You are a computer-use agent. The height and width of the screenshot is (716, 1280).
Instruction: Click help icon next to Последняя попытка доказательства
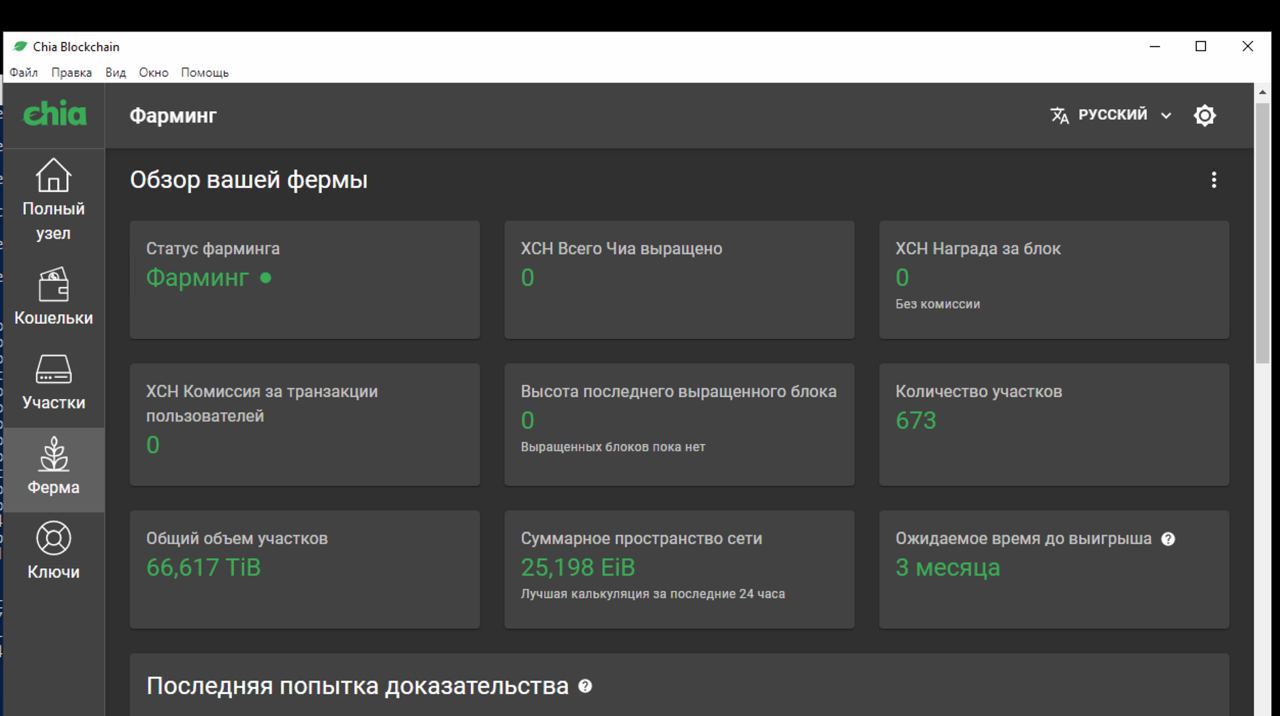click(585, 686)
